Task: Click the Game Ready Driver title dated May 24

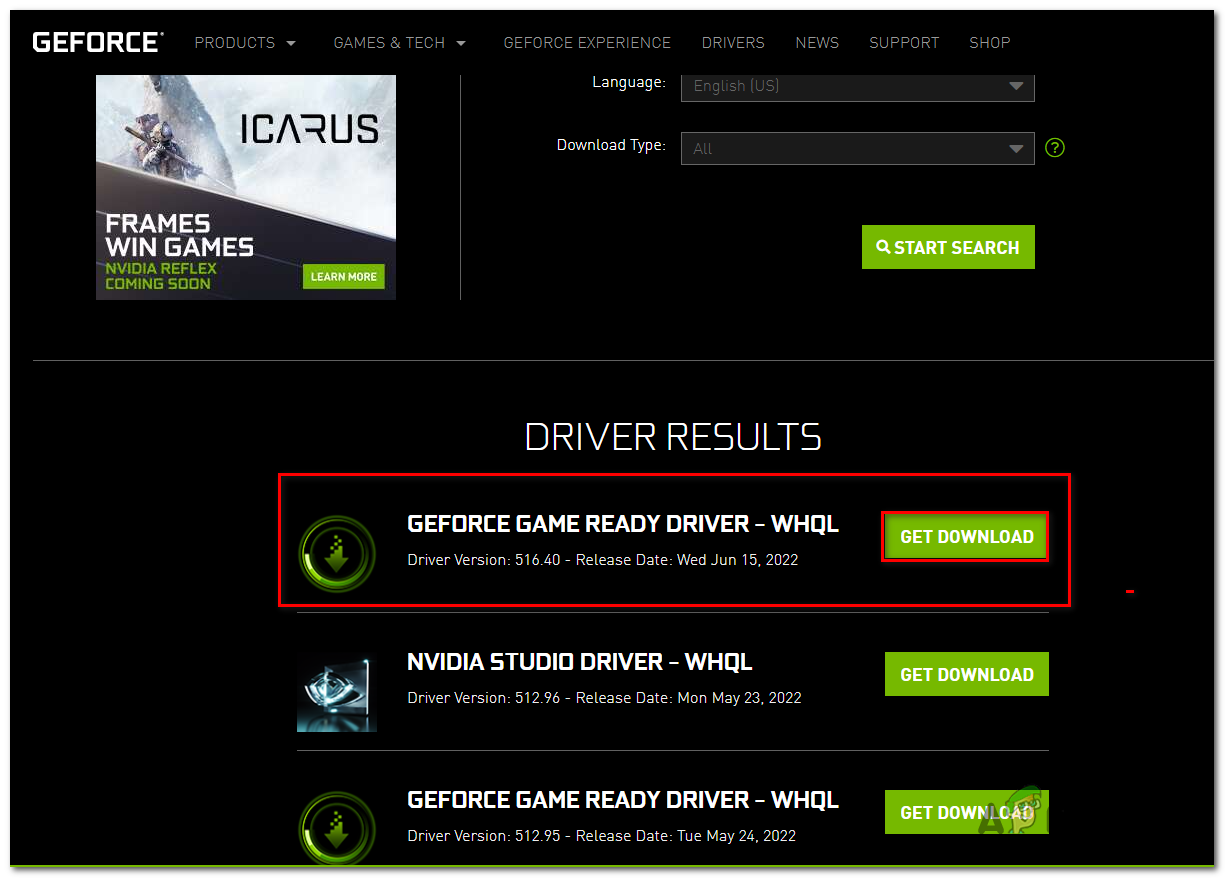Action: (623, 800)
